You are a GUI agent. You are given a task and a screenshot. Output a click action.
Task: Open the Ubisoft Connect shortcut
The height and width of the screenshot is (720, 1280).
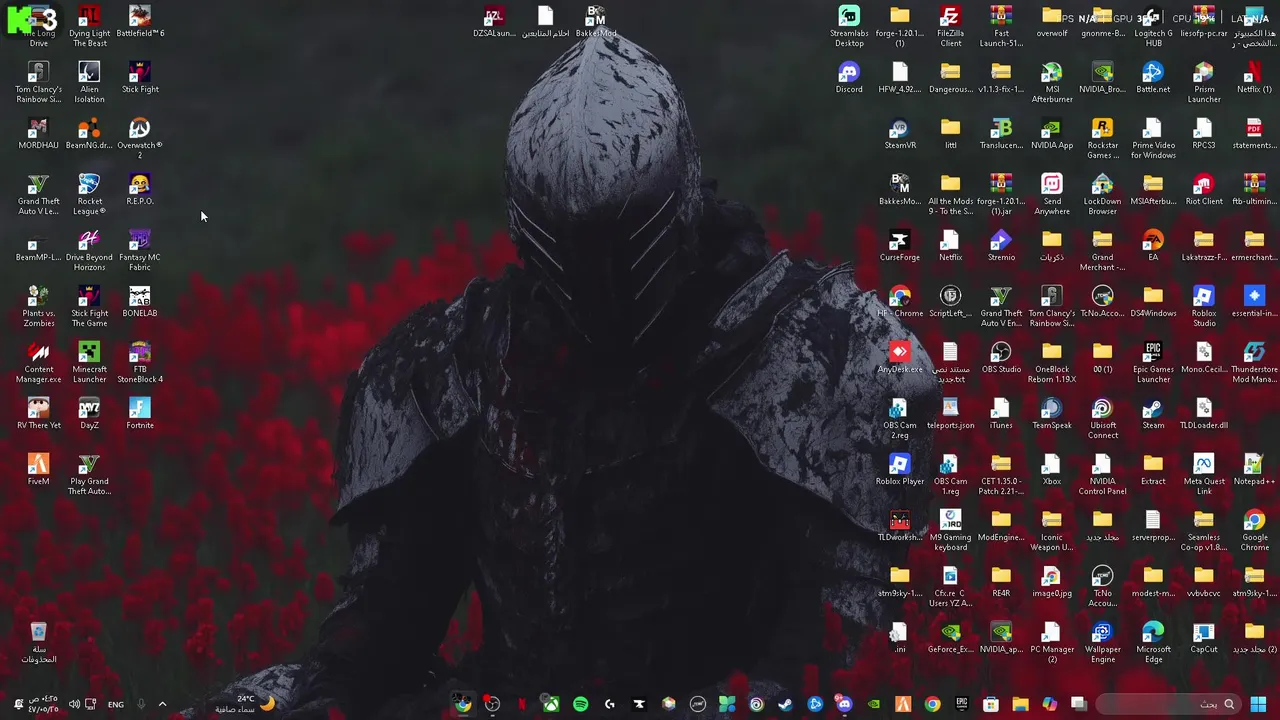1102,419
